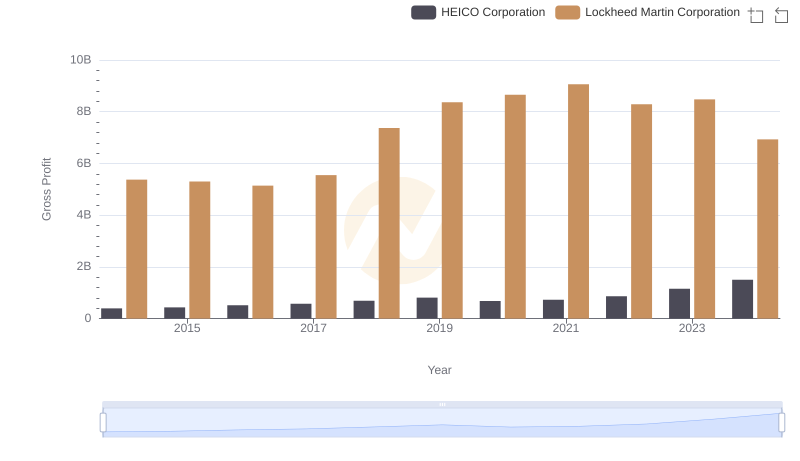Click the Gross Profit axis title
Screen dimensions: 800x461
(x=46, y=189)
